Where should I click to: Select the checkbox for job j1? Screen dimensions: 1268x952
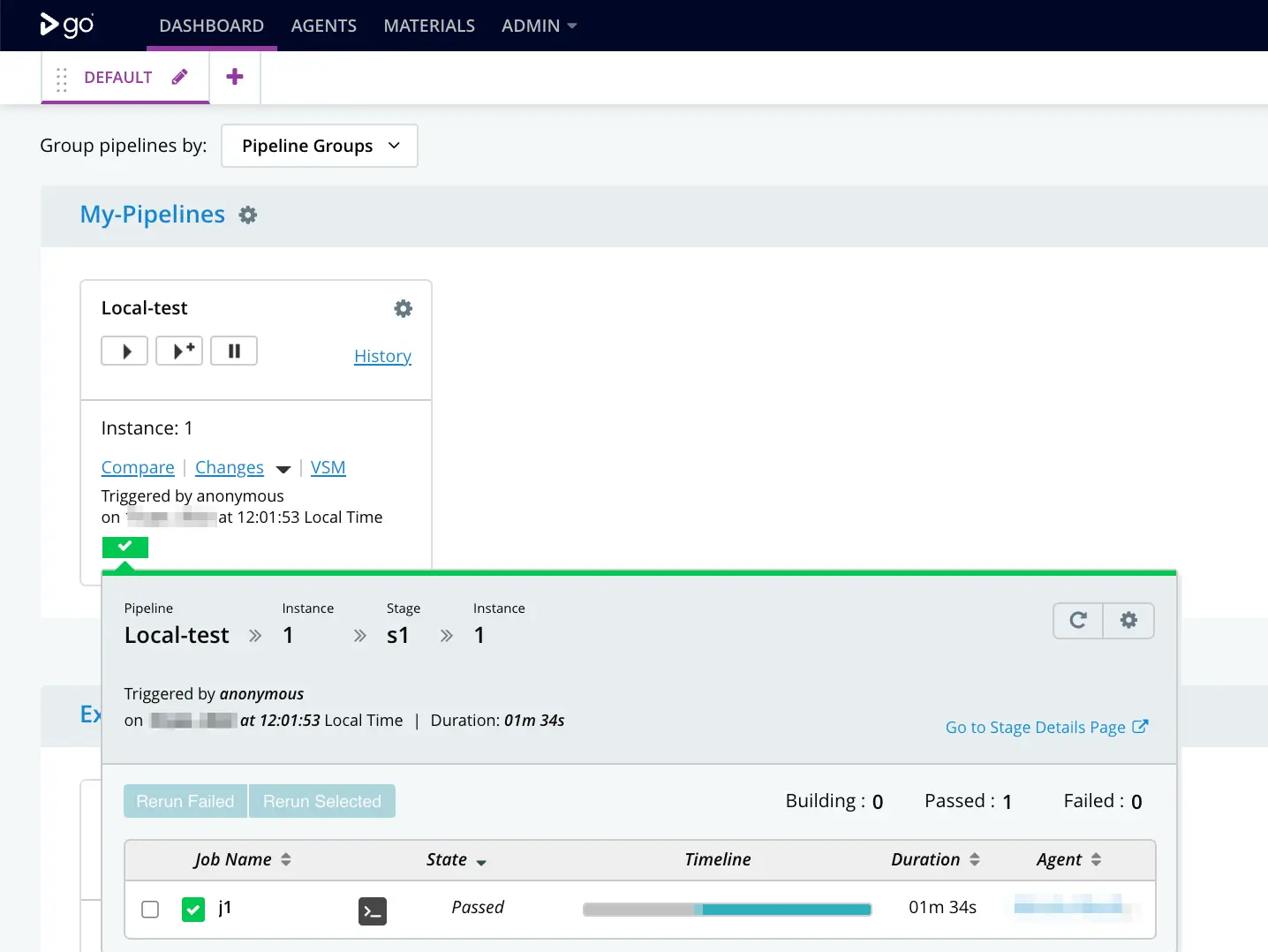click(150, 910)
